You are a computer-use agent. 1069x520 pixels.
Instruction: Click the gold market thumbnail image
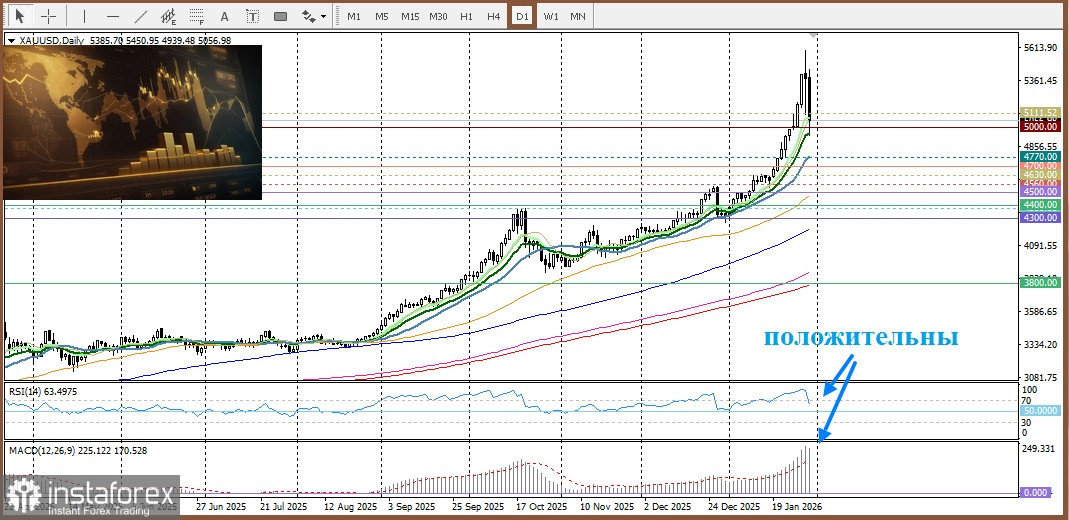pos(132,123)
